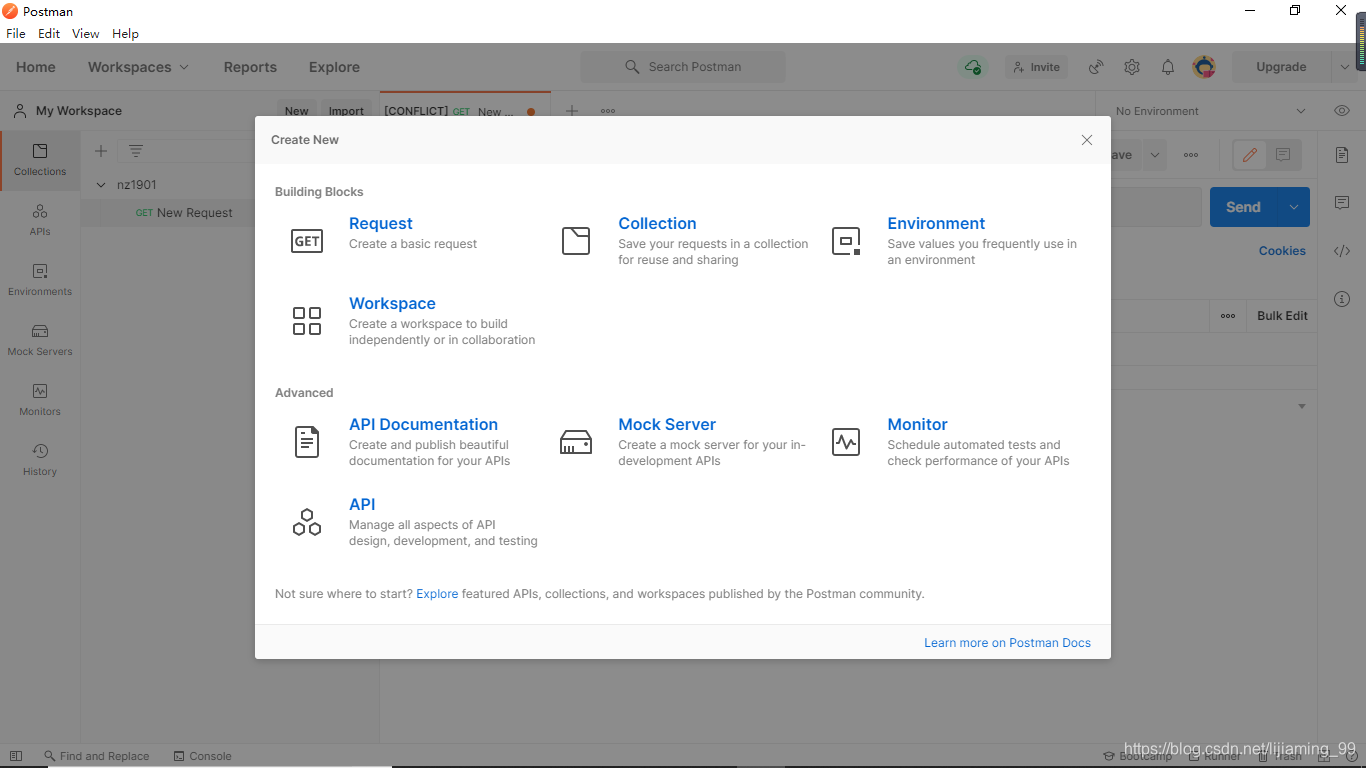The image size is (1366, 768).
Task: Open Learn more on Postman Docs
Action: [x=1007, y=643]
